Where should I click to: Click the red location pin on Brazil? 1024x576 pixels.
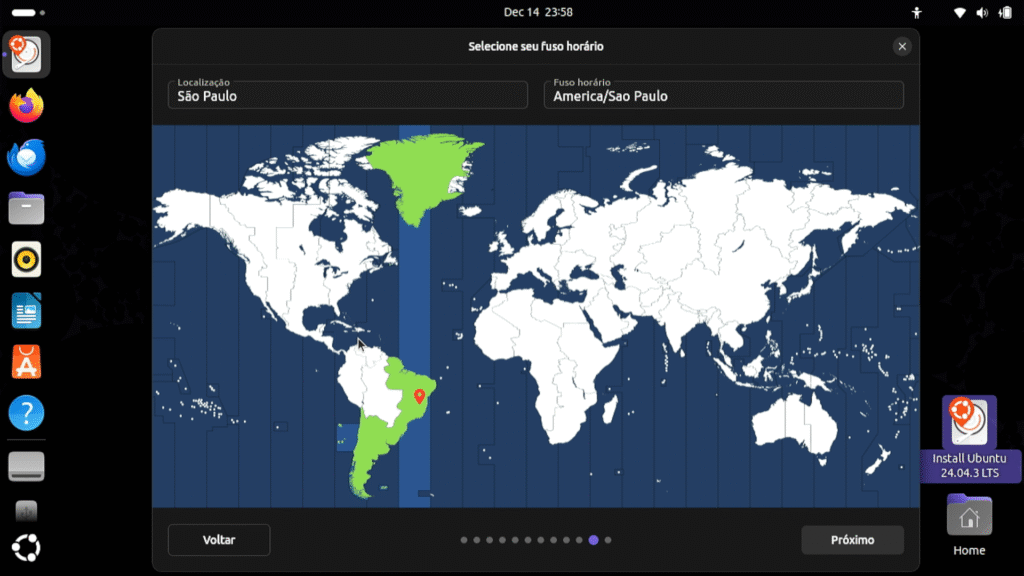pos(419,397)
